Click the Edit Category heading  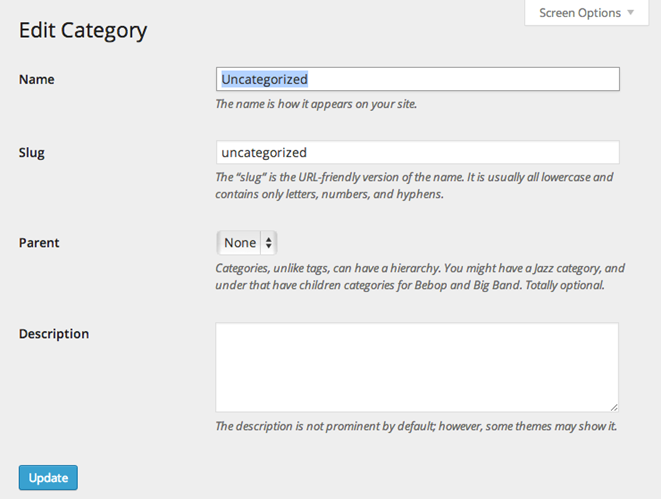click(x=83, y=30)
